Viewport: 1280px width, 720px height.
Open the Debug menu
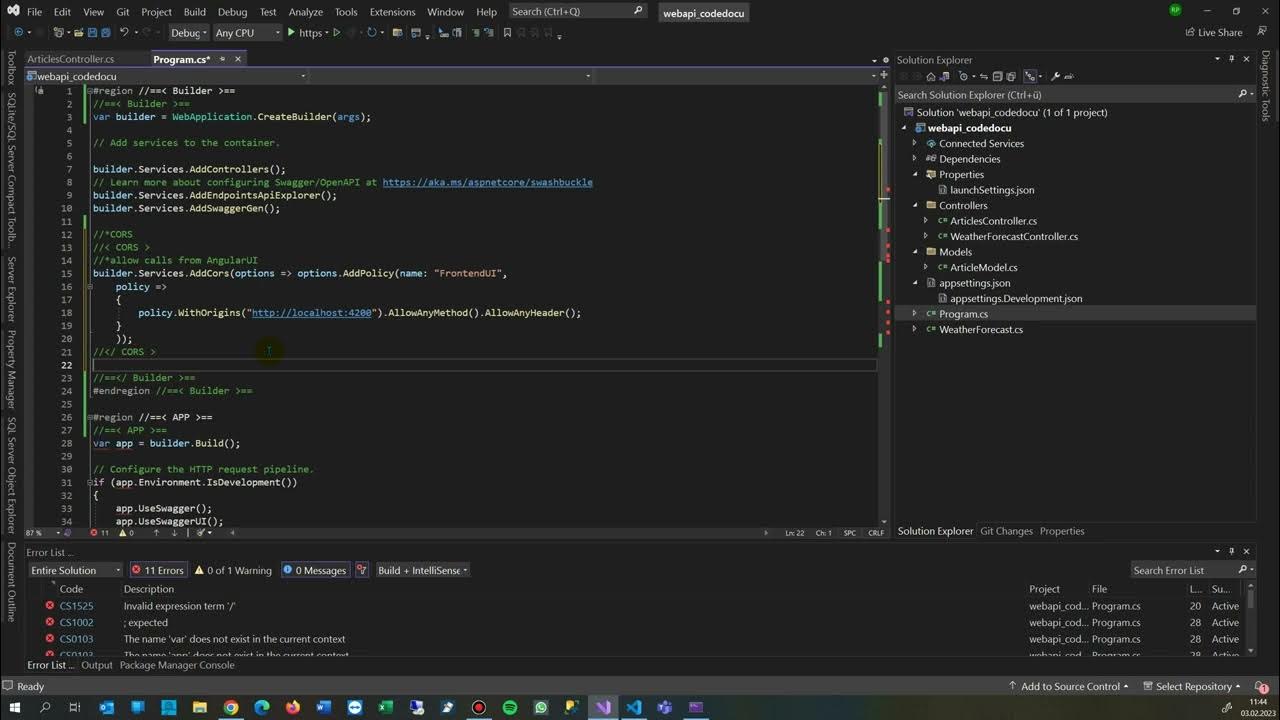(x=232, y=12)
